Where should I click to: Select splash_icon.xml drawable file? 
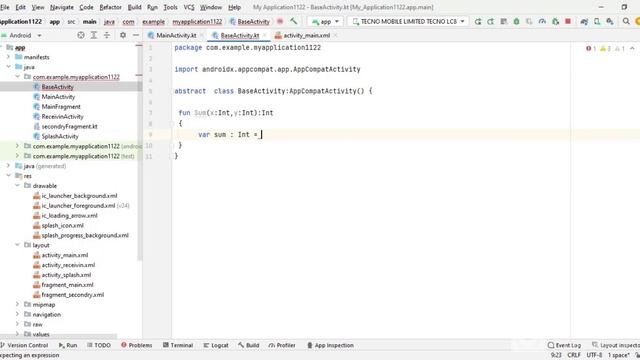coord(62,225)
